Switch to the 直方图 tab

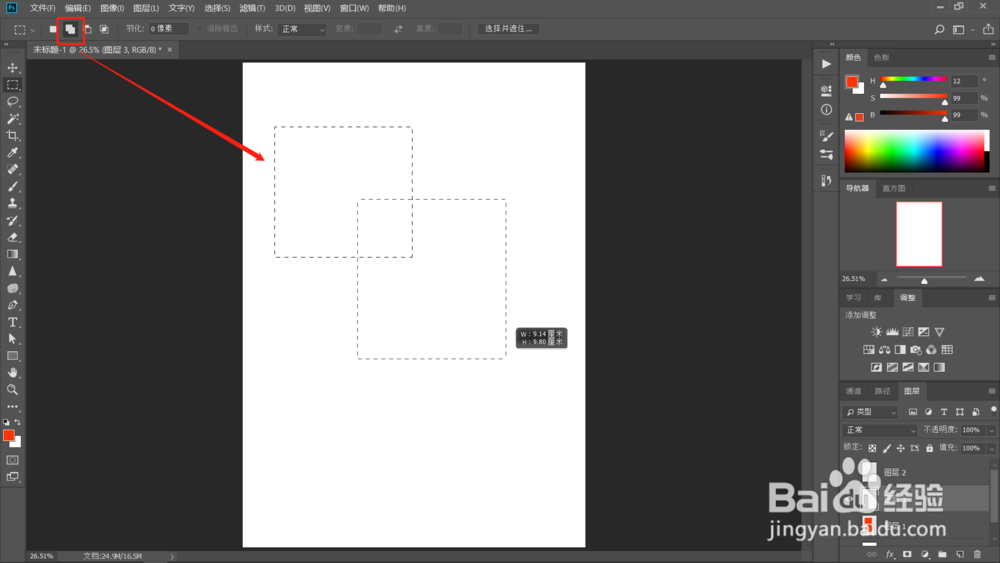pos(893,188)
